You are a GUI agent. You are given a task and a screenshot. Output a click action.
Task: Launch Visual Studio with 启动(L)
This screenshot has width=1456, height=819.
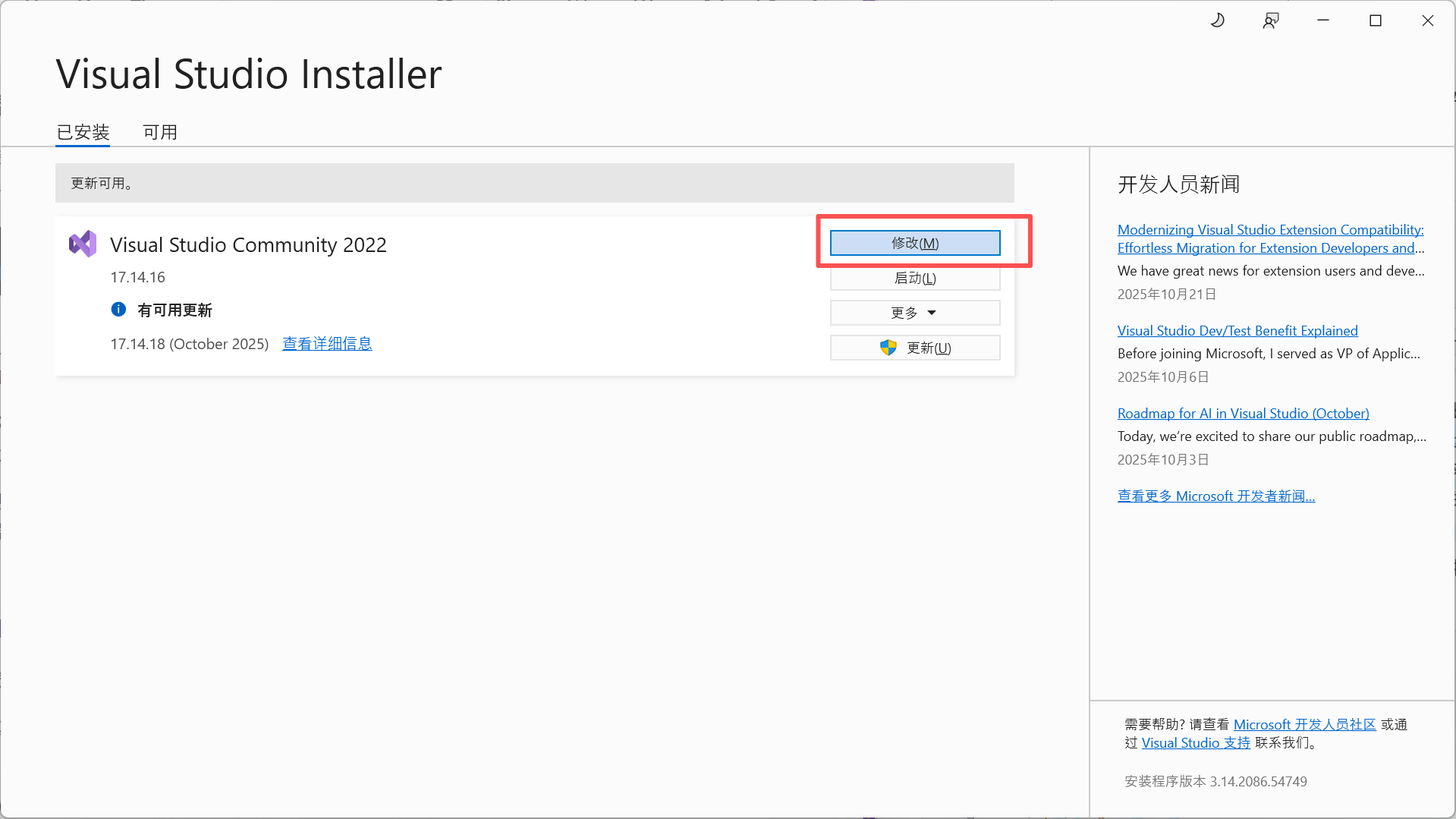tap(915, 278)
